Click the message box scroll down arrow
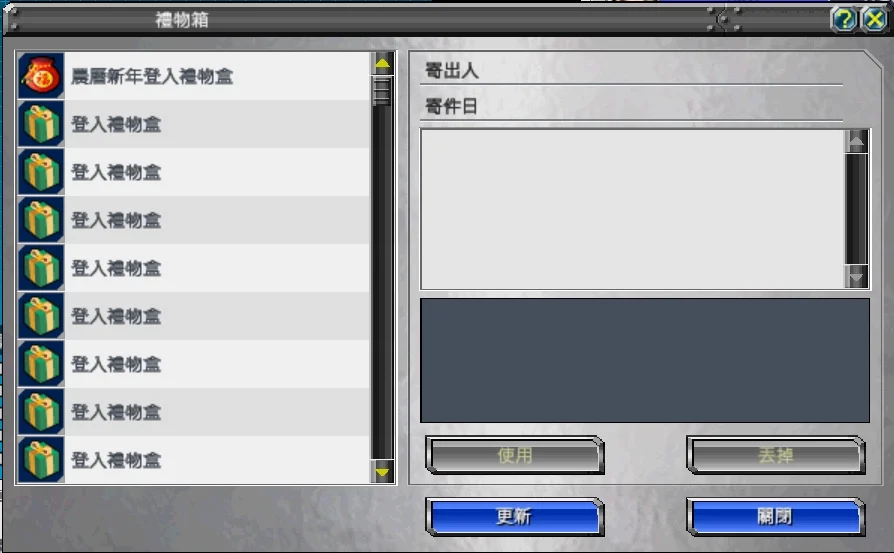Screen dimensions: 894x553 856,276
